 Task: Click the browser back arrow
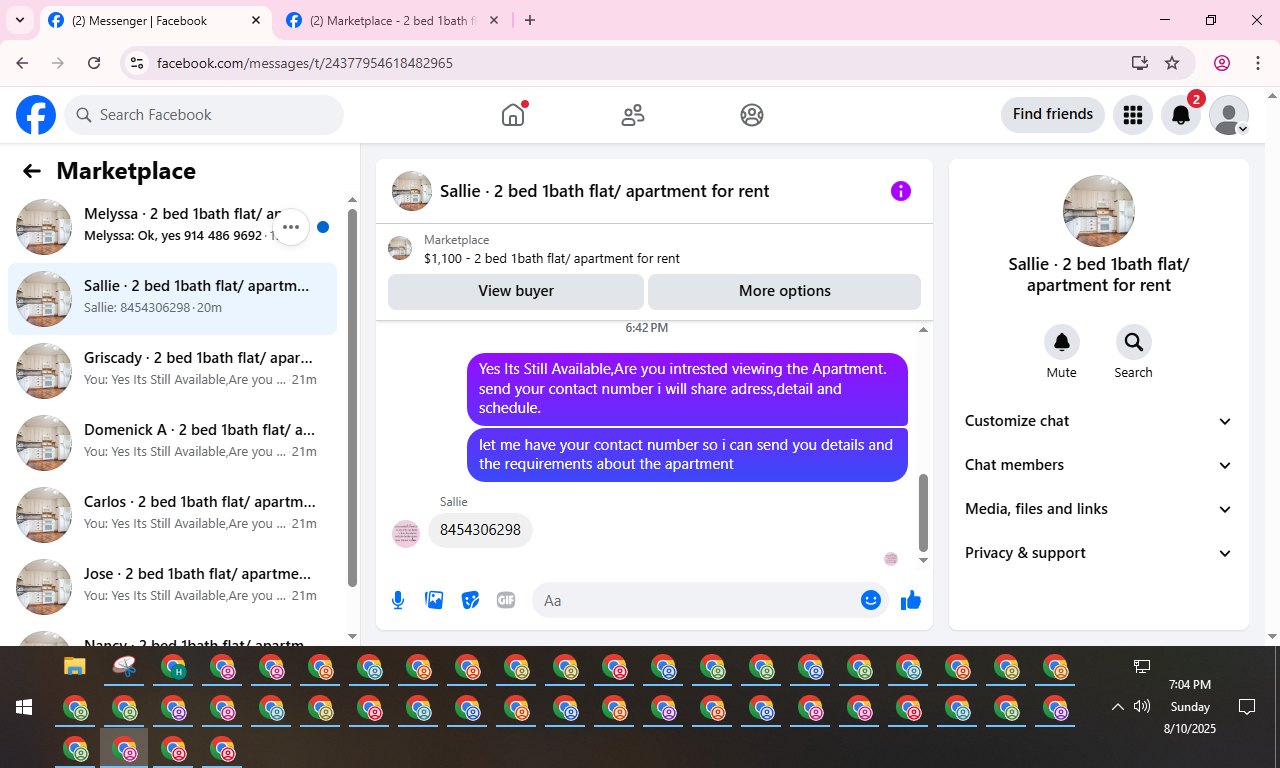22,63
